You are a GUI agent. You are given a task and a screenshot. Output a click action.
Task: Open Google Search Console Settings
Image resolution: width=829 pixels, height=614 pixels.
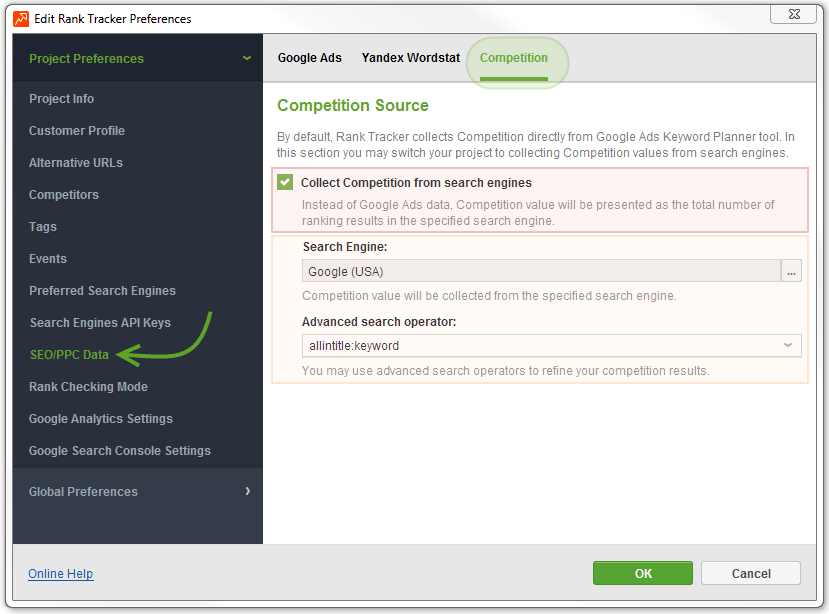pos(119,451)
